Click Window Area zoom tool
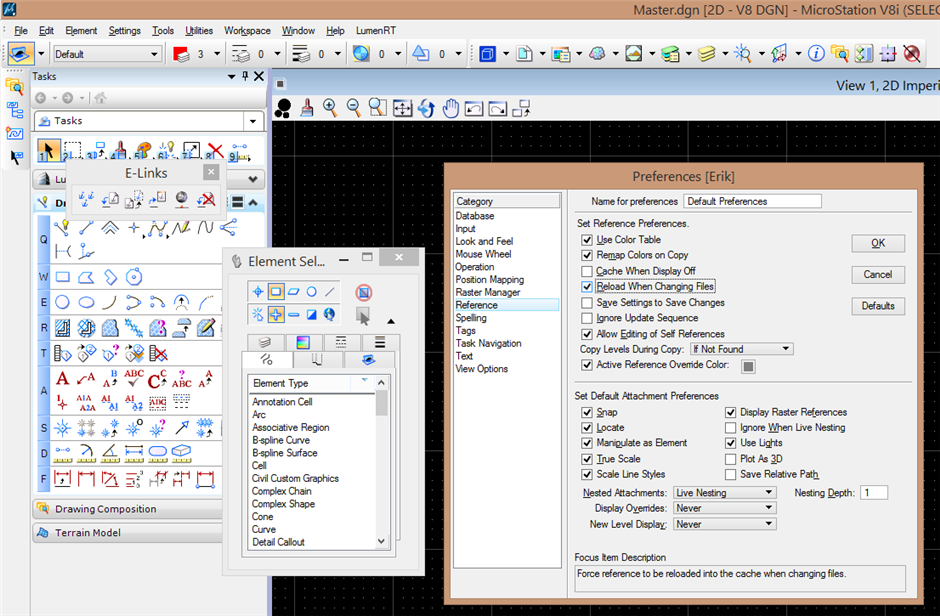 (378, 108)
